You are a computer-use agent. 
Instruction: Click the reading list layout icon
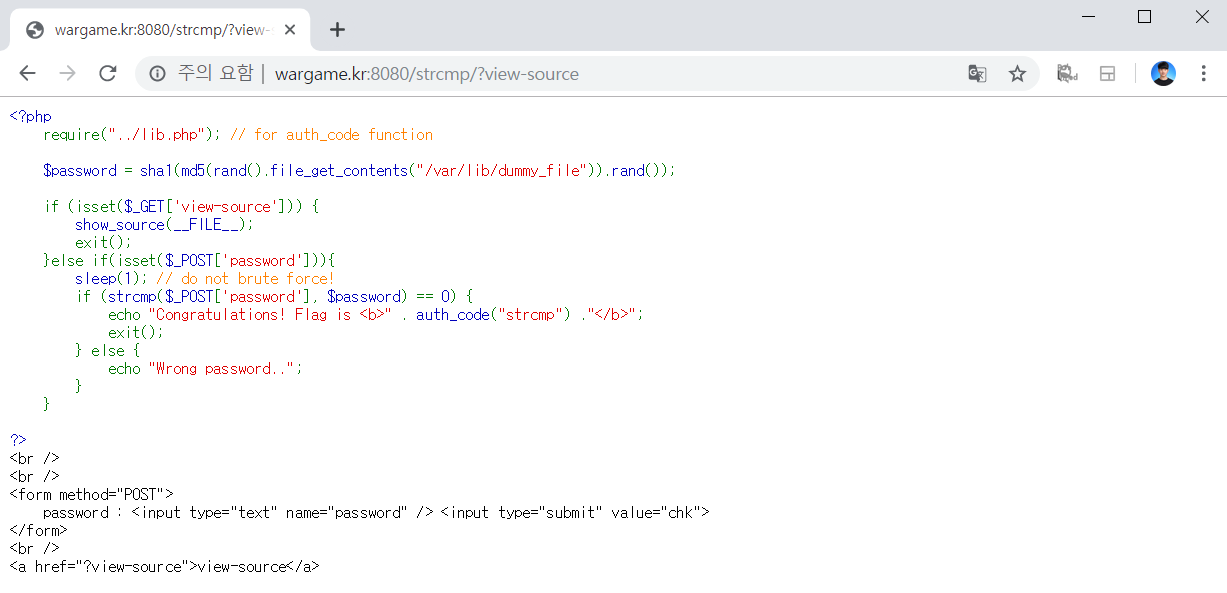click(1107, 73)
